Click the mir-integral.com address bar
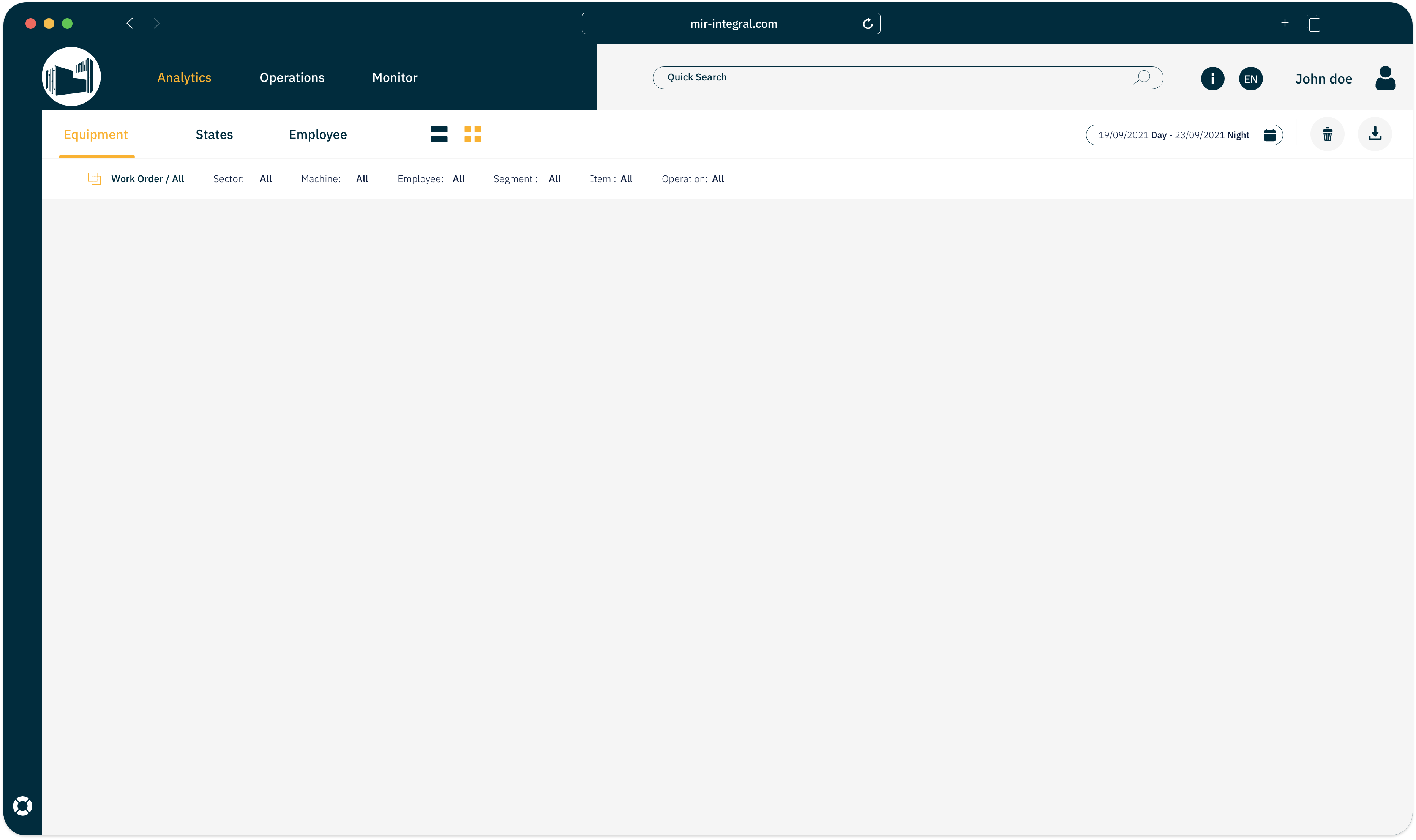Screen dimensions: 1416x840 [730, 23]
